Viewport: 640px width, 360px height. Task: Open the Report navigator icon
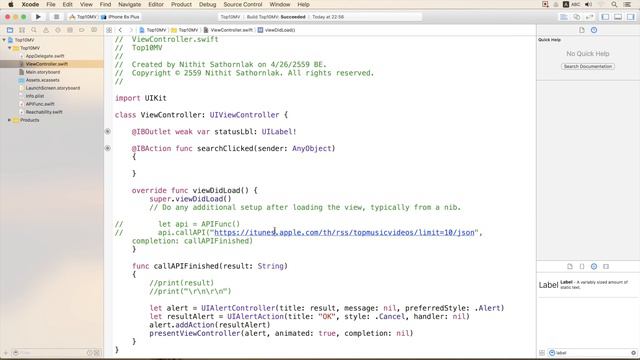tap(94, 30)
